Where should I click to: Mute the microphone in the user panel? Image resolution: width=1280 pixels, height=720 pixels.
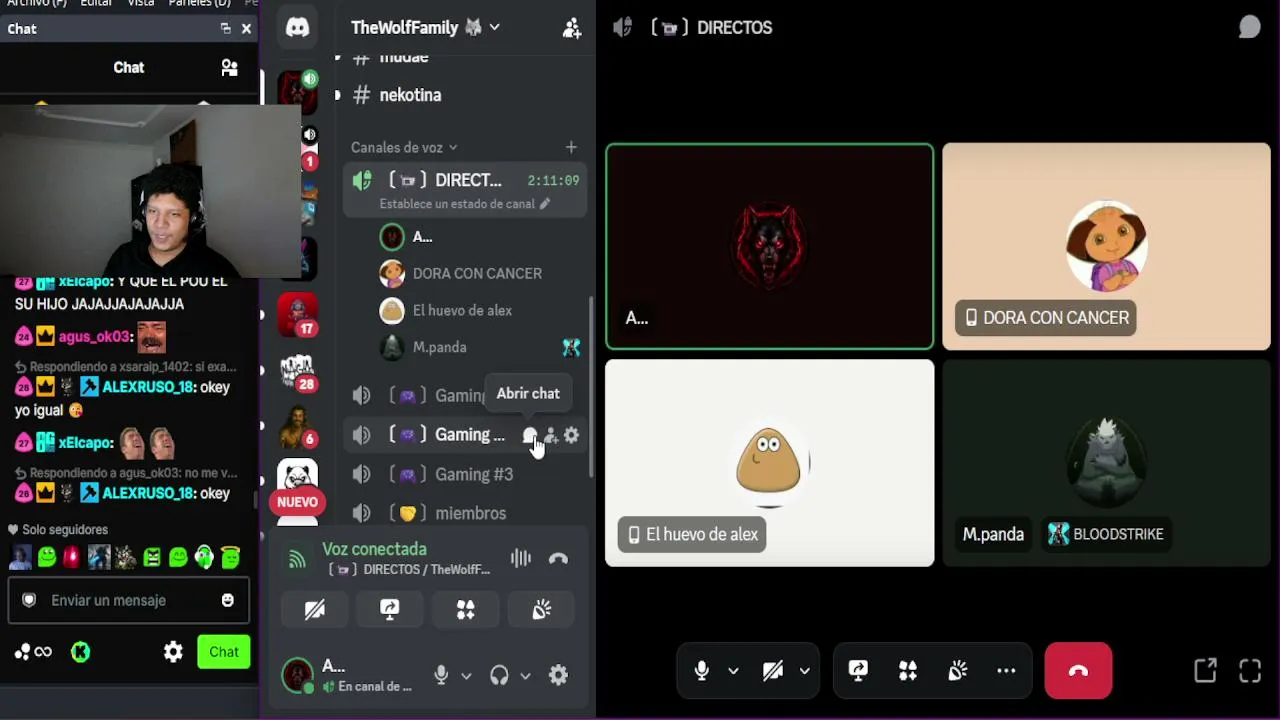441,676
